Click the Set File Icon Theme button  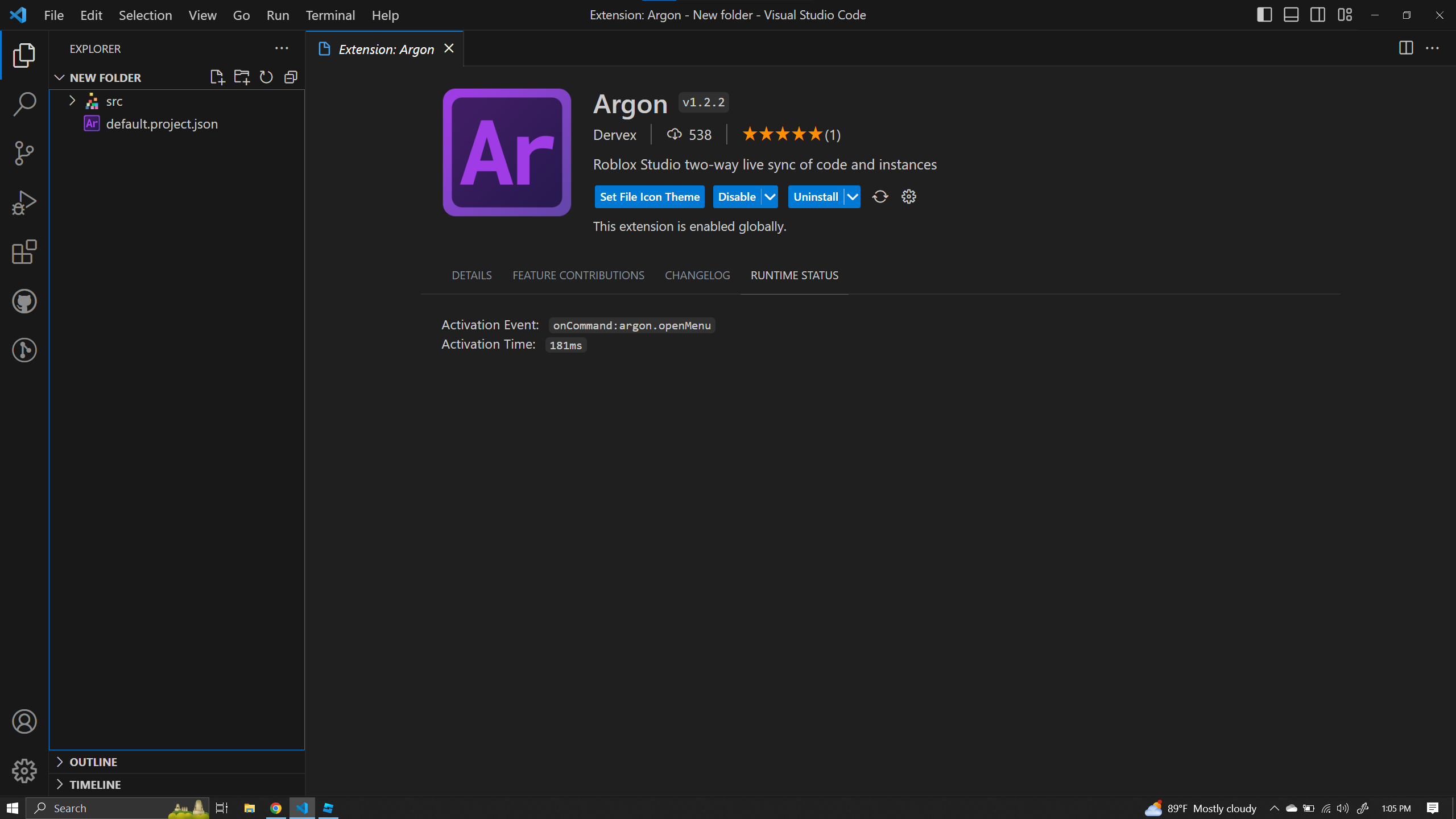click(649, 196)
